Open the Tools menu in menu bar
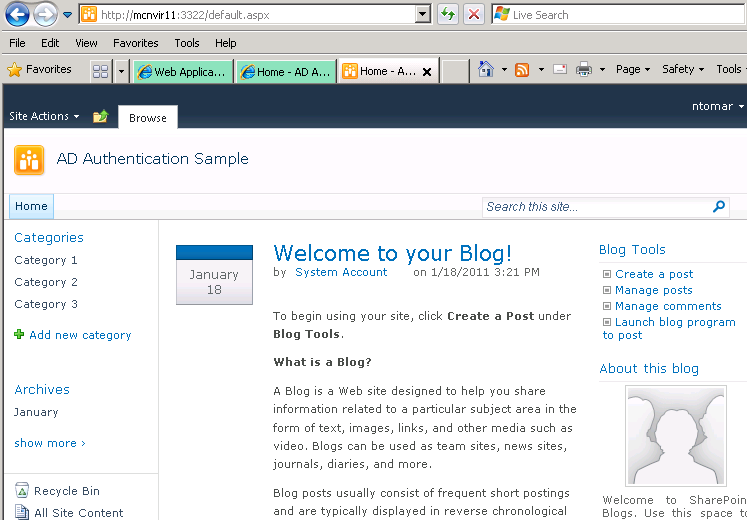The width and height of the screenshot is (747, 520). click(187, 43)
